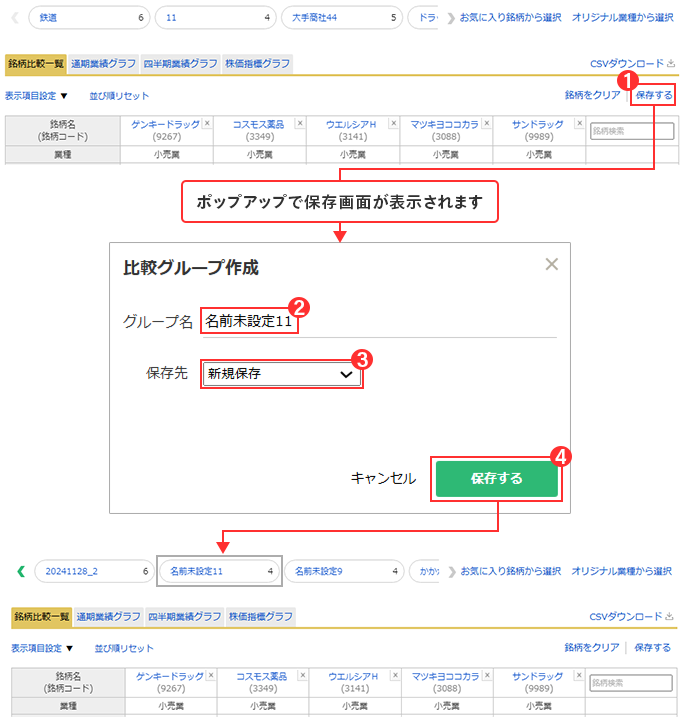The width and height of the screenshot is (680, 717).
Task: Open サンドラッグ stock link in lower table
Action: click(538, 676)
